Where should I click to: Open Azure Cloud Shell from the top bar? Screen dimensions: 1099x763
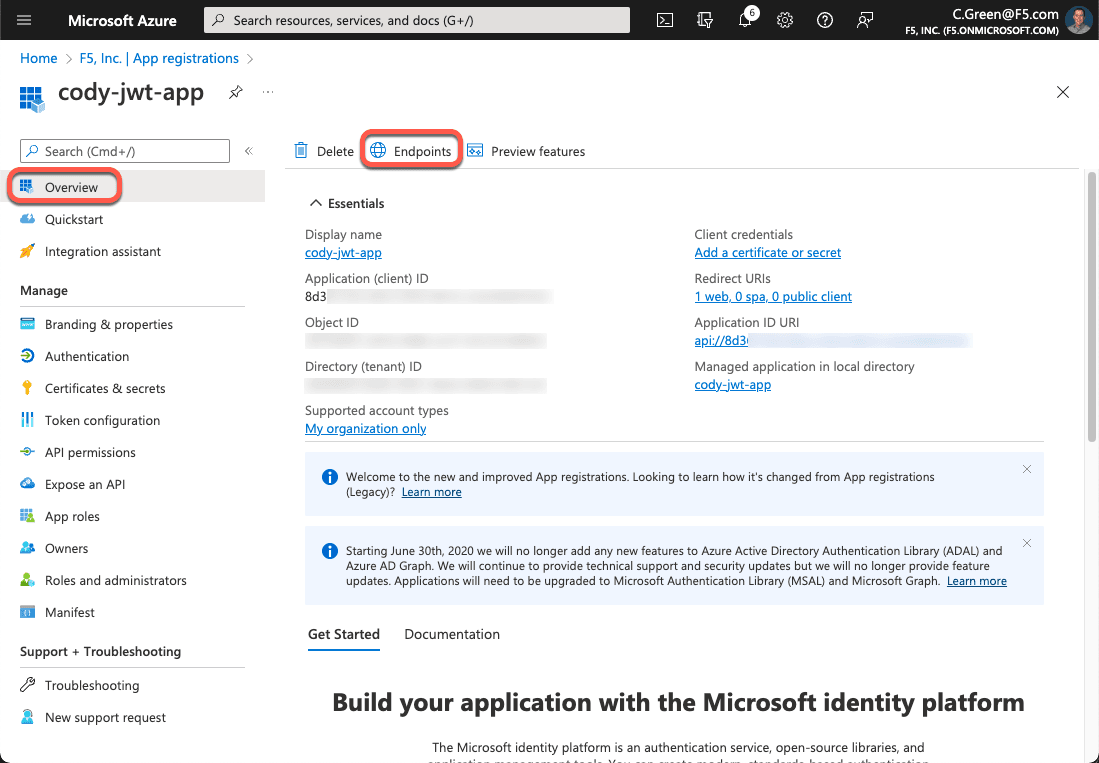pyautogui.click(x=665, y=19)
